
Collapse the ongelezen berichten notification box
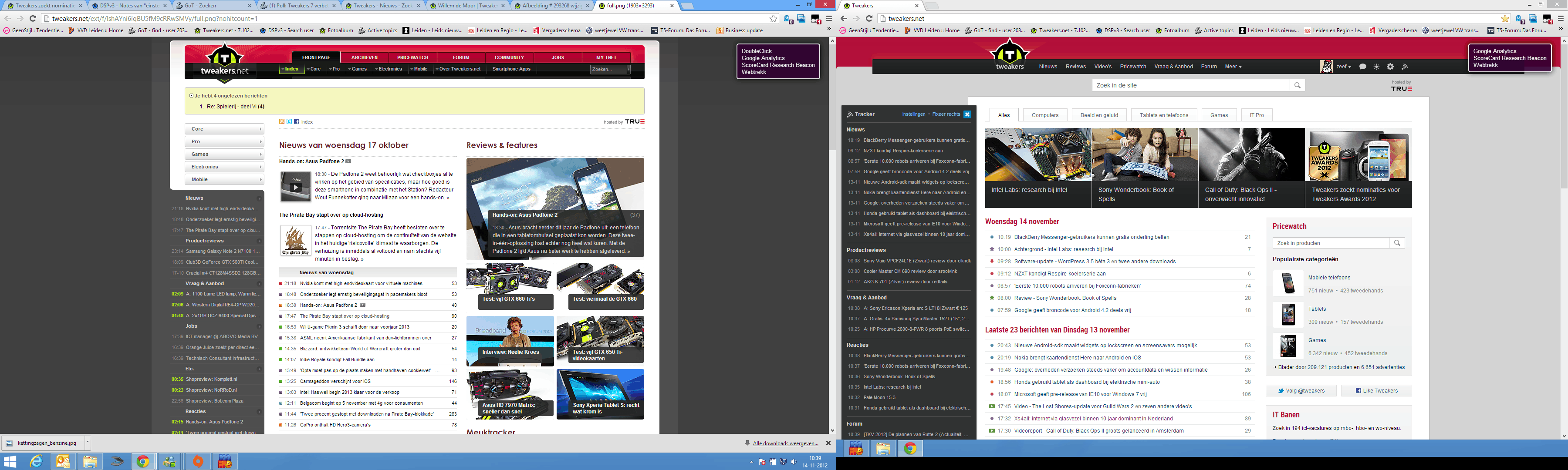[191, 95]
